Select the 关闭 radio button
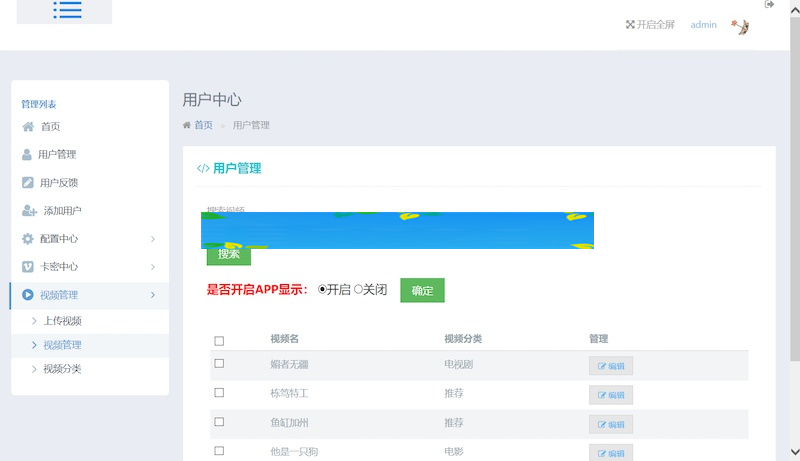Viewport: 800px width, 461px height. click(358, 290)
